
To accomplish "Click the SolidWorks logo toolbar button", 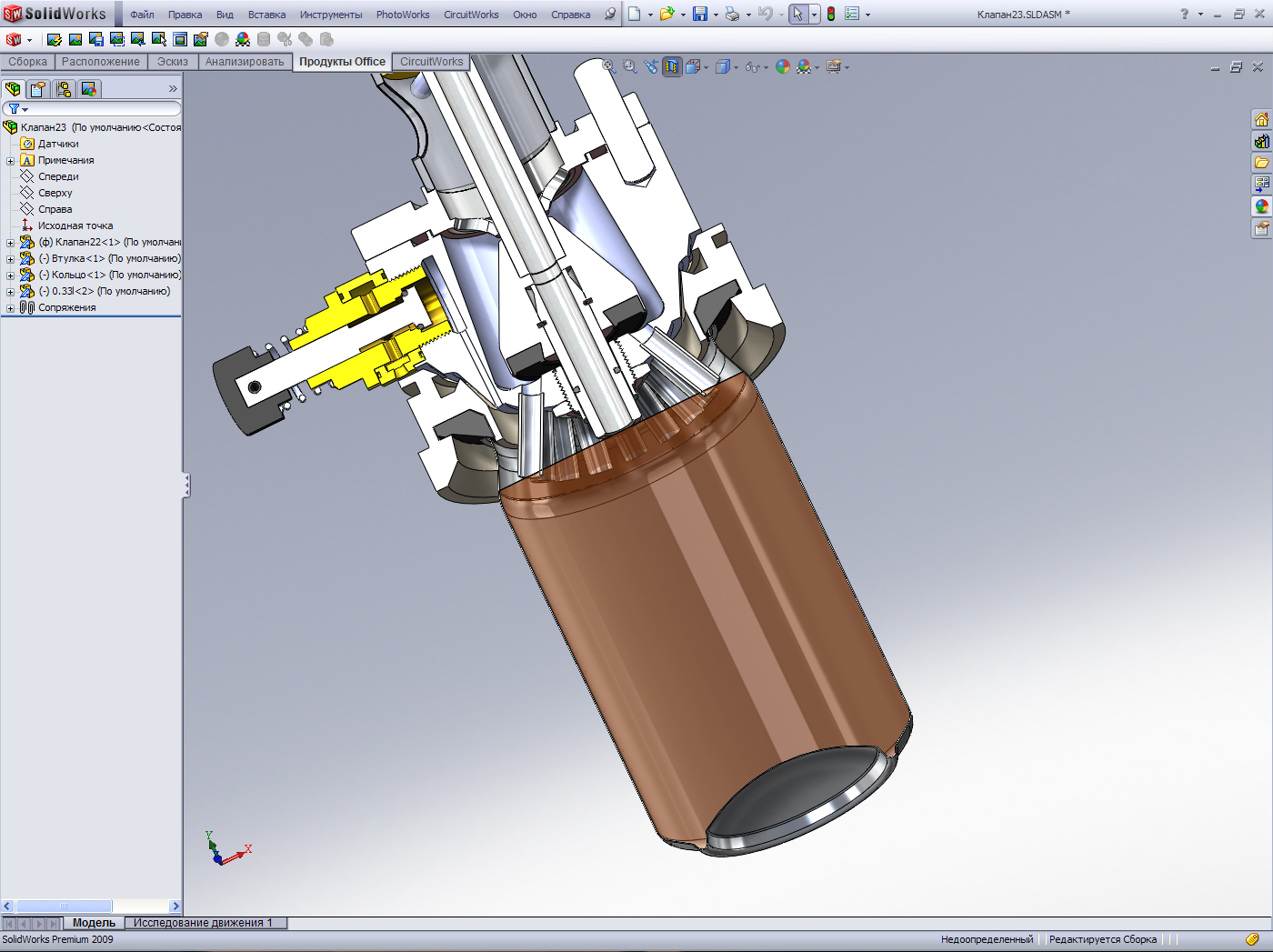I will coord(13,39).
